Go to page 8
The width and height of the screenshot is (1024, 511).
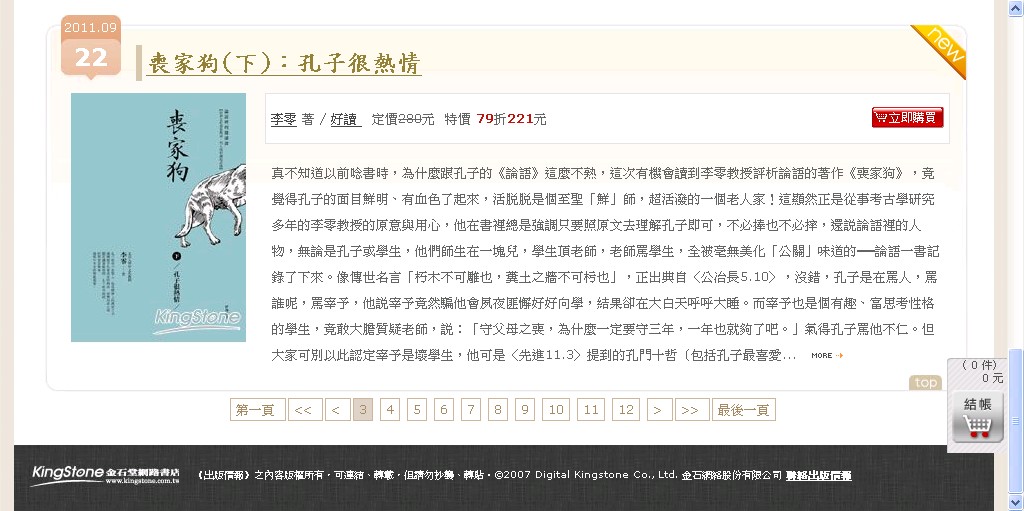[x=498, y=410]
